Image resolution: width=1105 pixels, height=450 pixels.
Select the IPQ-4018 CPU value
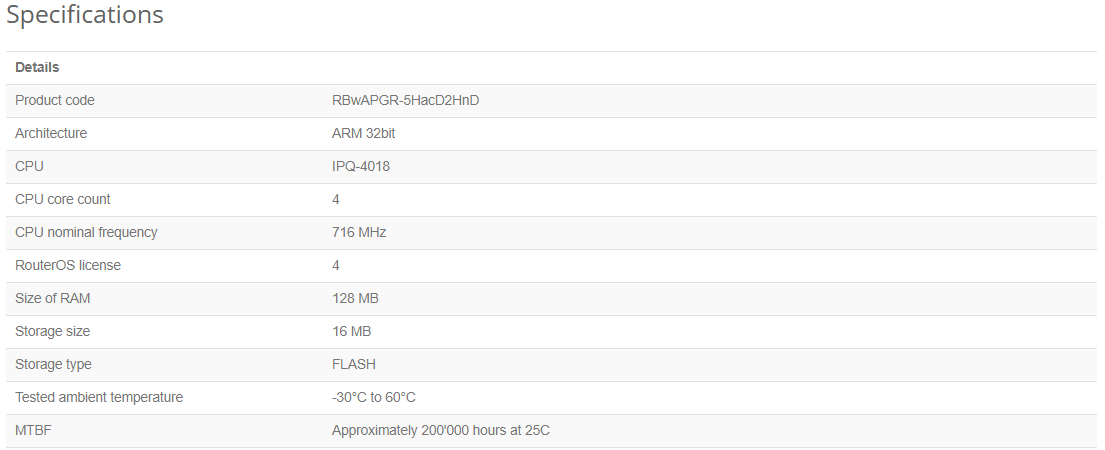[361, 166]
